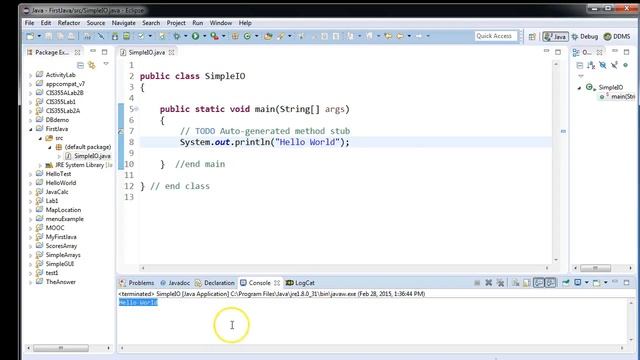Click the Clear Console icon
Screen dimensions: 640x360
pos(516,282)
